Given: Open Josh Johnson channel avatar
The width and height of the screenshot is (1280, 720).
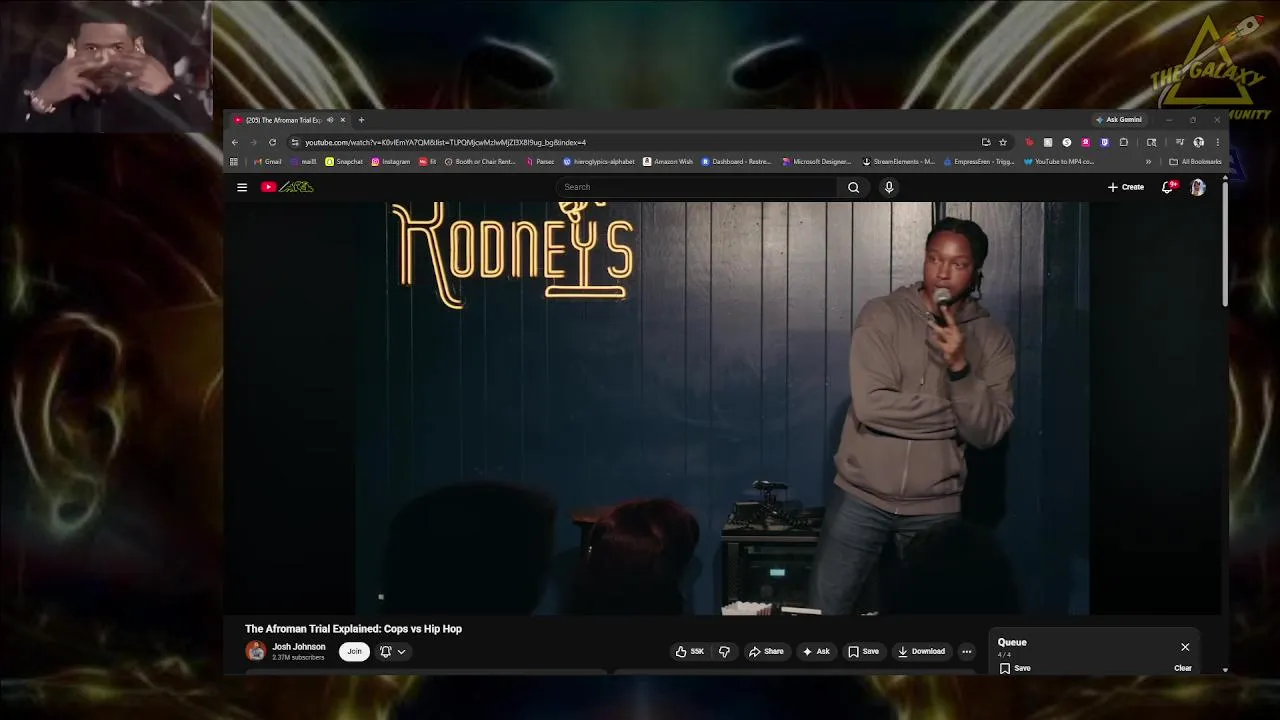Looking at the screenshot, I should coord(256,651).
